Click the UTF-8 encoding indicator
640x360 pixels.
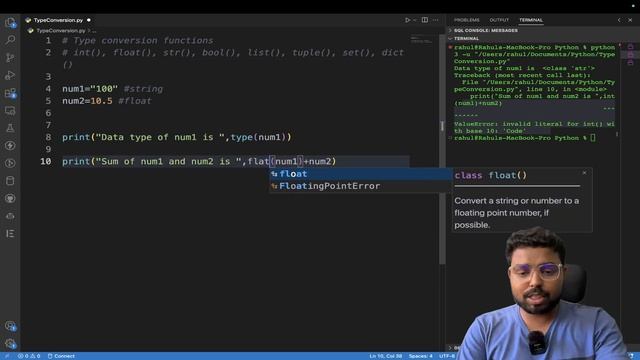pyautogui.click(x=447, y=356)
